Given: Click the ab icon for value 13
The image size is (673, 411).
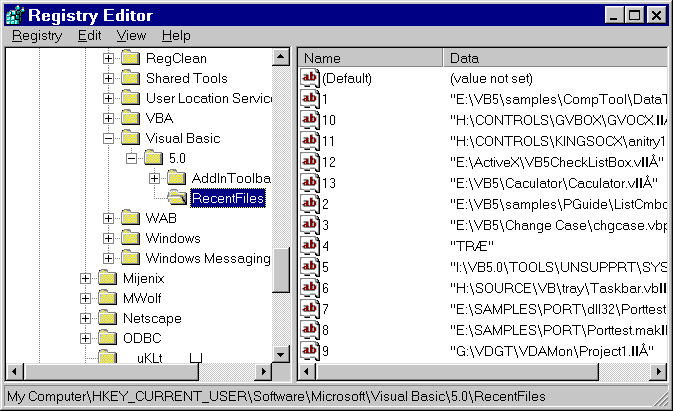Looking at the screenshot, I should click(x=310, y=183).
